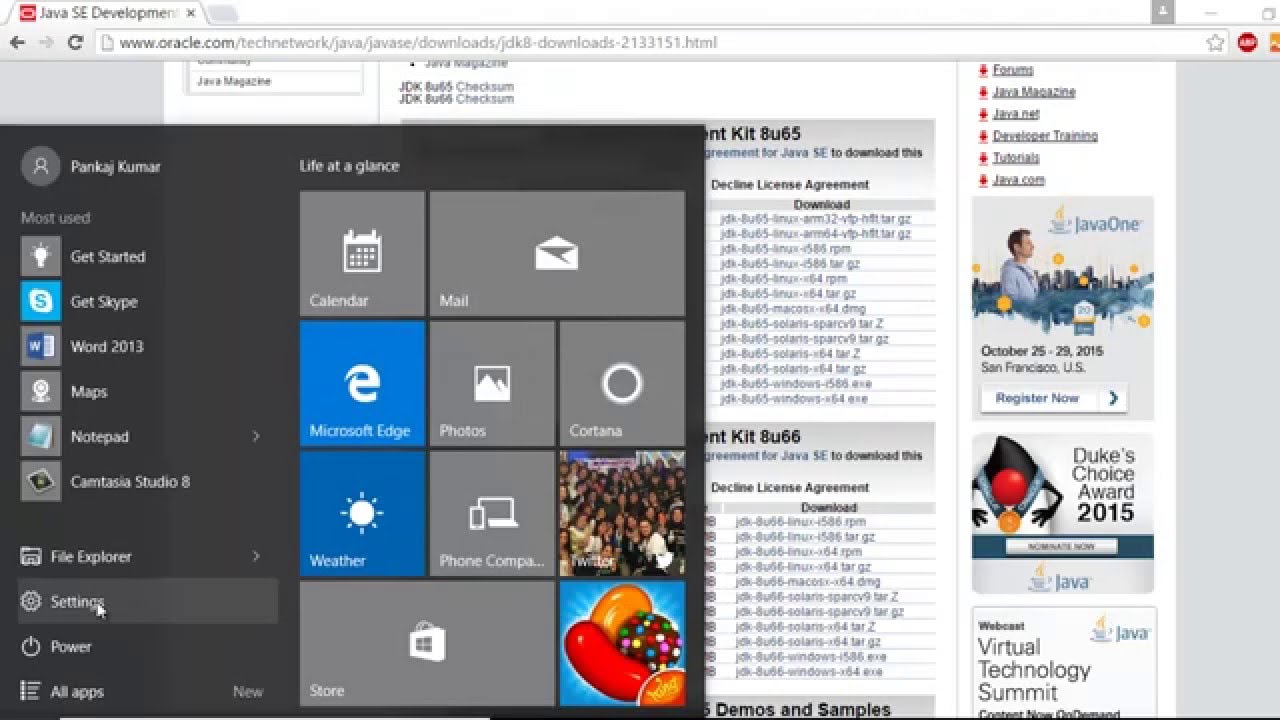The width and height of the screenshot is (1280, 720).
Task: Open the Developer Training link
Action: tap(1045, 136)
